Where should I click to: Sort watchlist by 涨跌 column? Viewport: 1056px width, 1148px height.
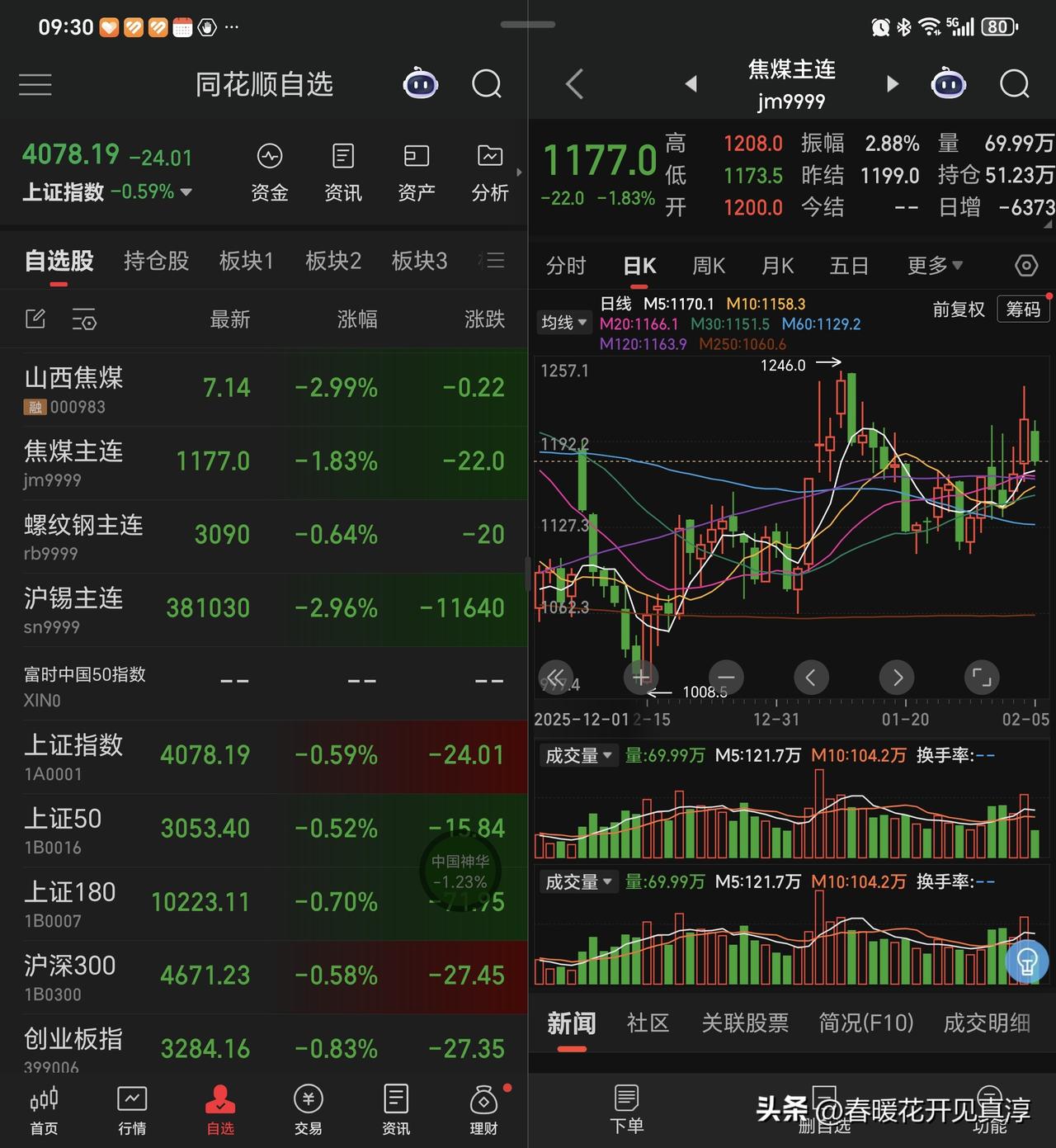[x=484, y=319]
